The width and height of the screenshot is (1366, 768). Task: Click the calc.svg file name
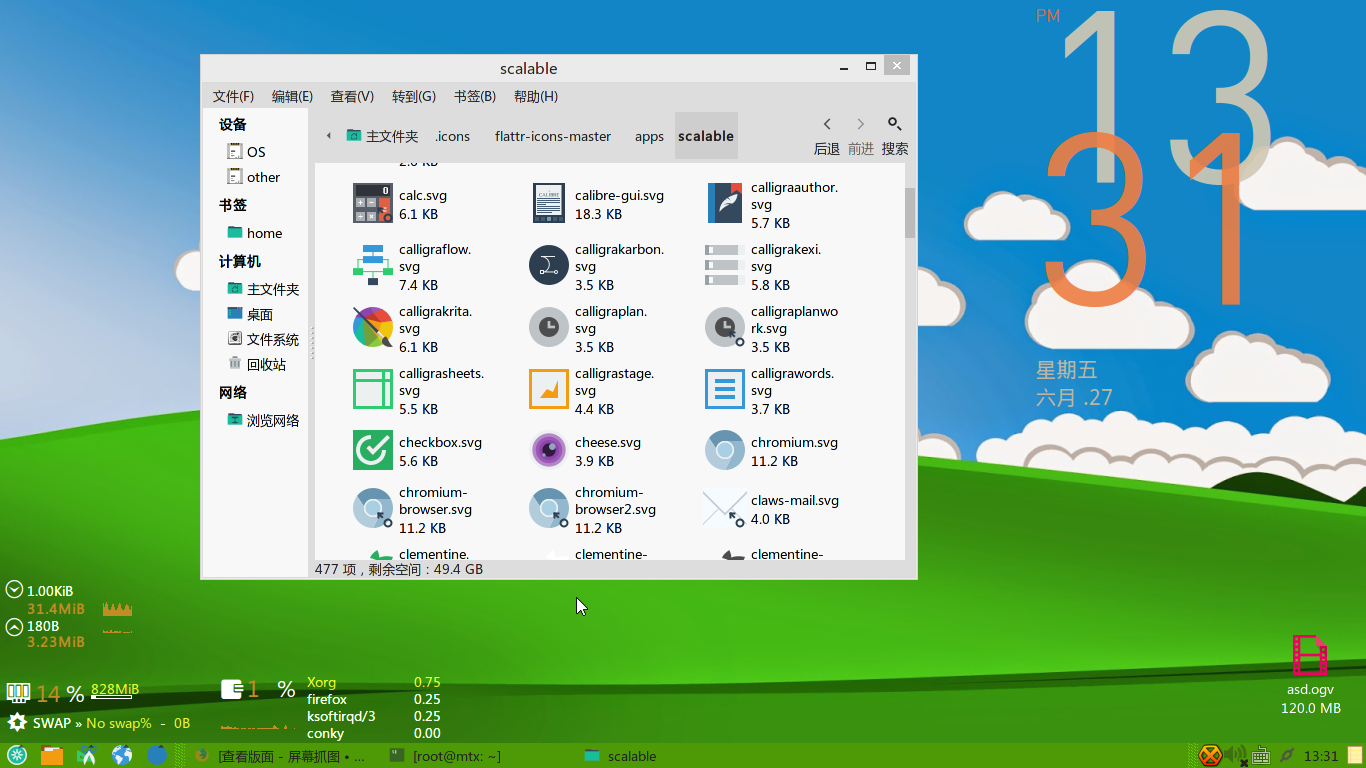click(423, 196)
